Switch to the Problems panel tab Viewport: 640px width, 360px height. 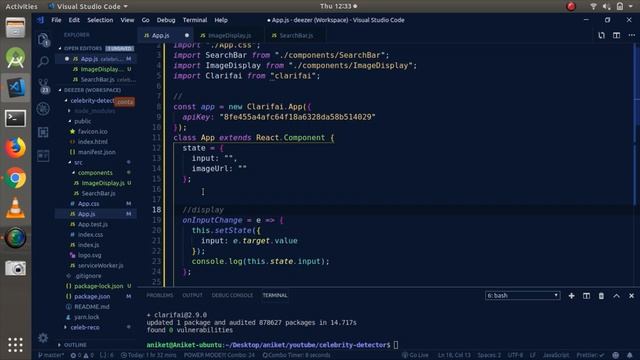click(x=160, y=295)
